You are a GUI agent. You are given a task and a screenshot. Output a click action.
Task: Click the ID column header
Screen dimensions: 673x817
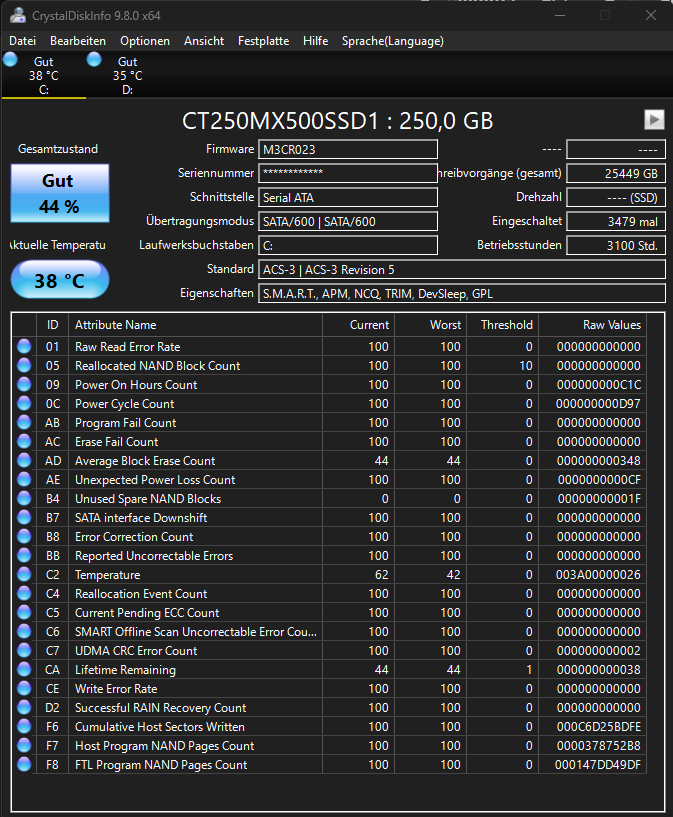click(x=53, y=325)
